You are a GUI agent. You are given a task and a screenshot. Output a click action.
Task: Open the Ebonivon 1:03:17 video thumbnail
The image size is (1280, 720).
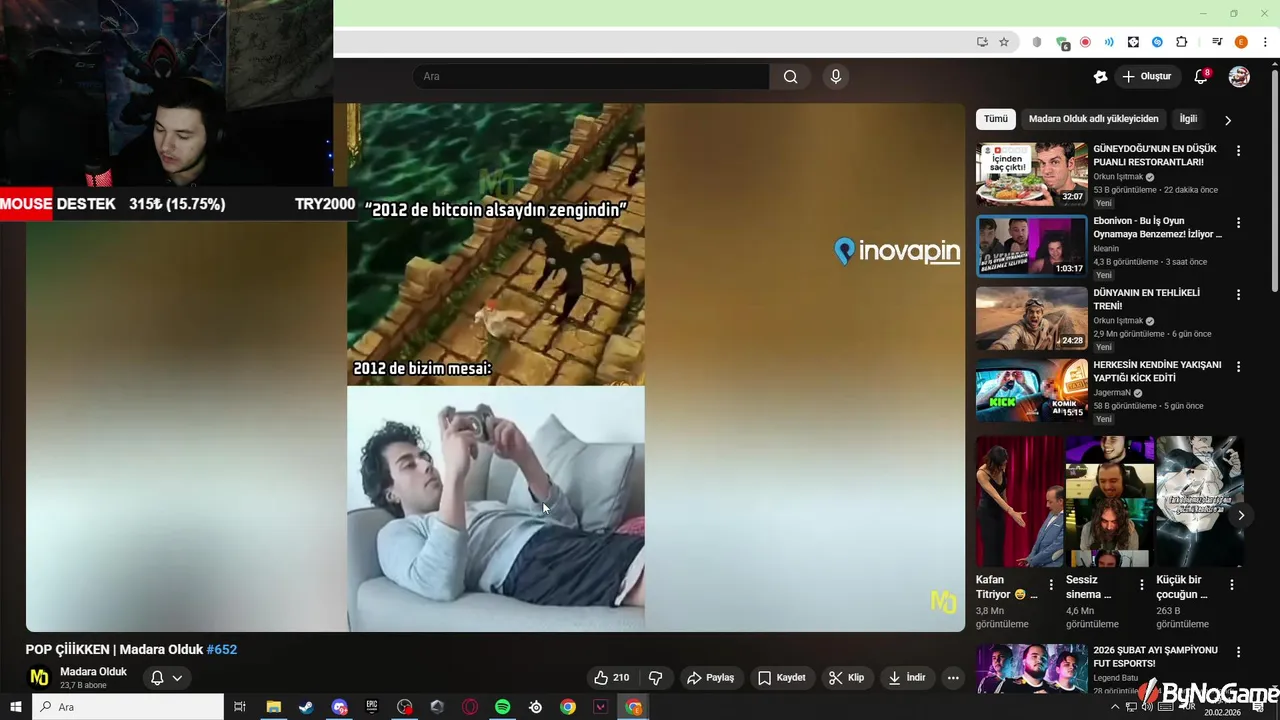tap(1031, 246)
